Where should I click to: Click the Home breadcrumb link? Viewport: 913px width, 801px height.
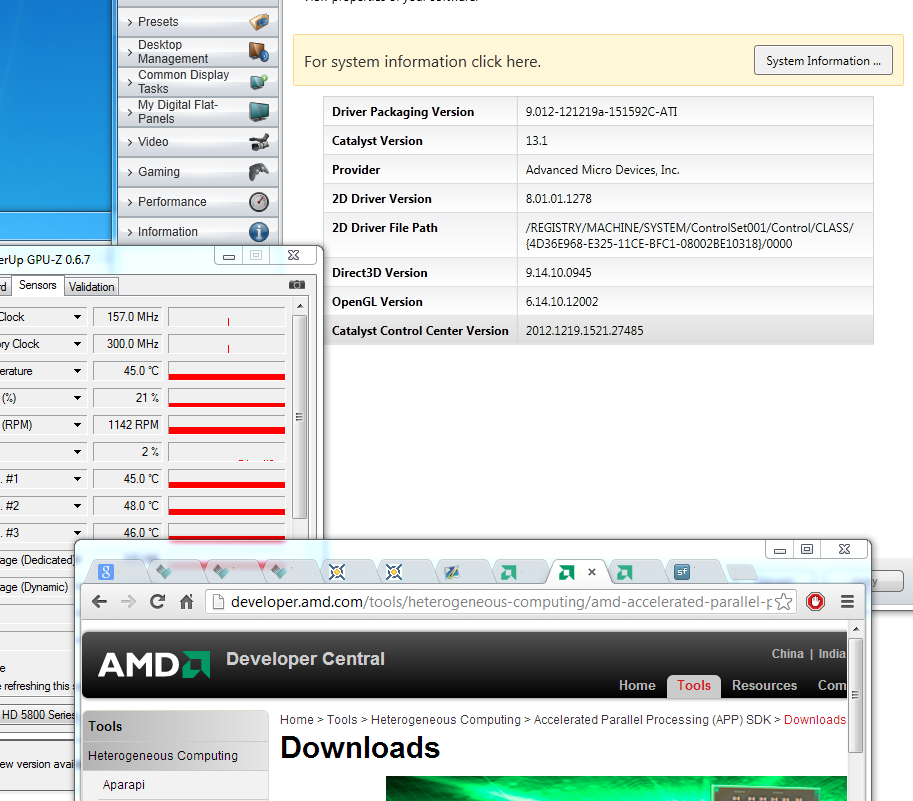click(x=296, y=720)
